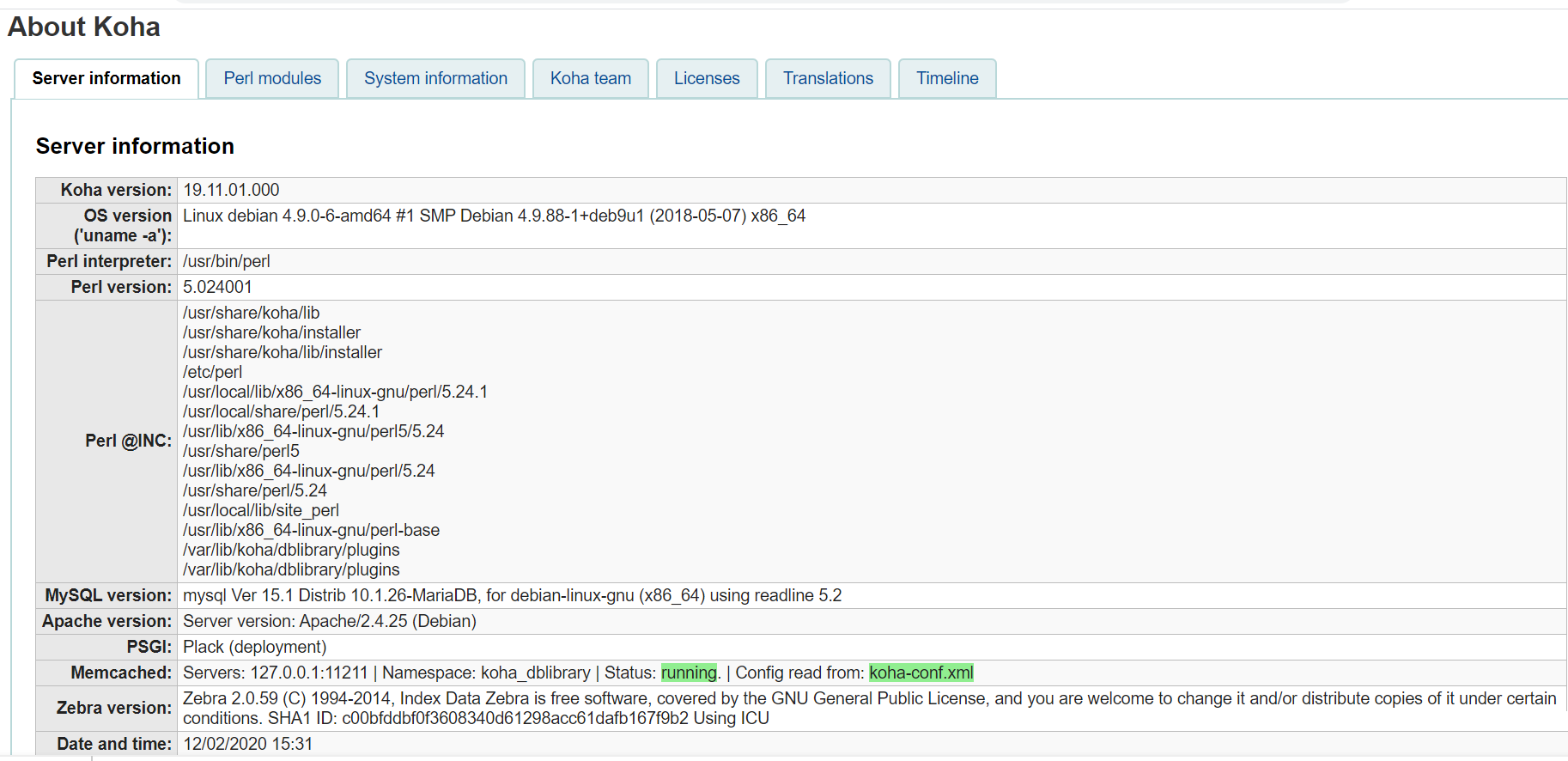1568x761 pixels.
Task: Go to the Koha team tab
Action: click(591, 79)
